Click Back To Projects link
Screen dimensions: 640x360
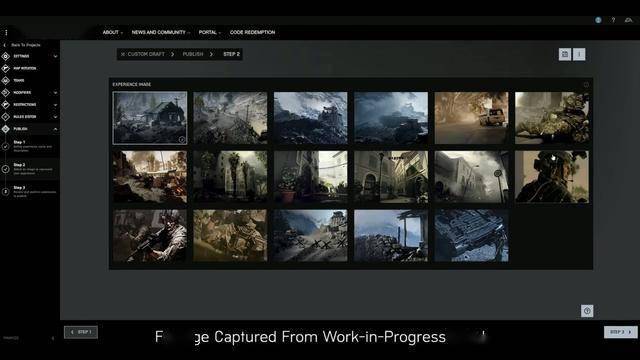click(25, 45)
